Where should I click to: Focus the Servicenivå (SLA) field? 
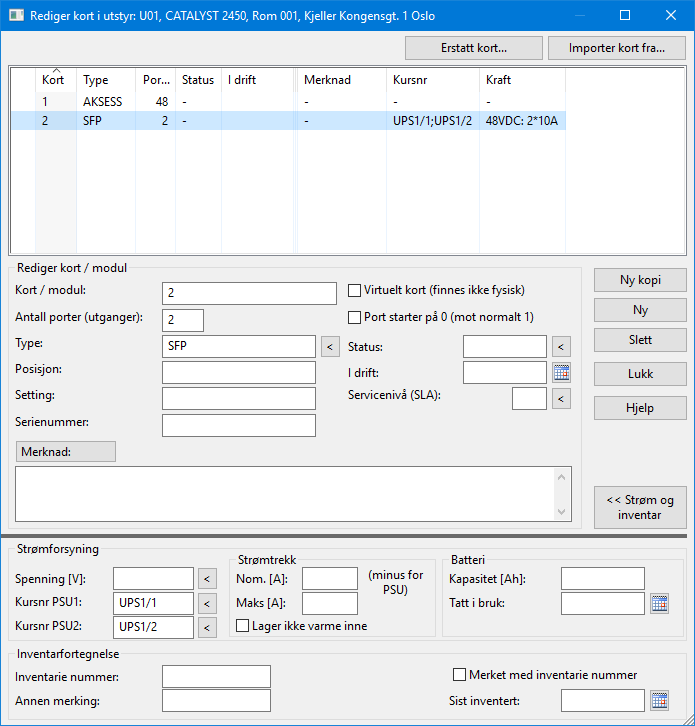tap(529, 399)
